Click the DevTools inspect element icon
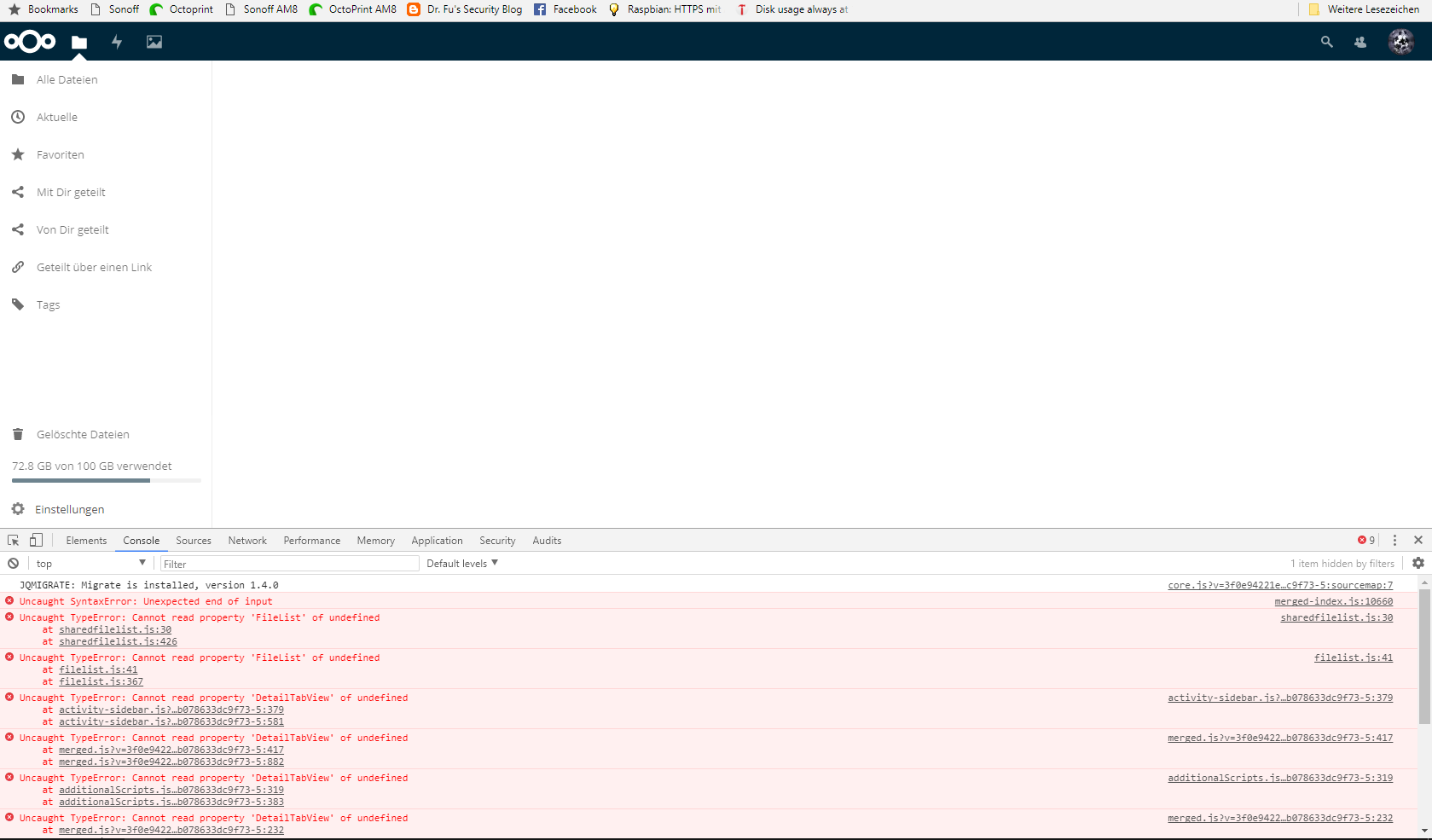Viewport: 1432px width, 840px height. (x=14, y=541)
